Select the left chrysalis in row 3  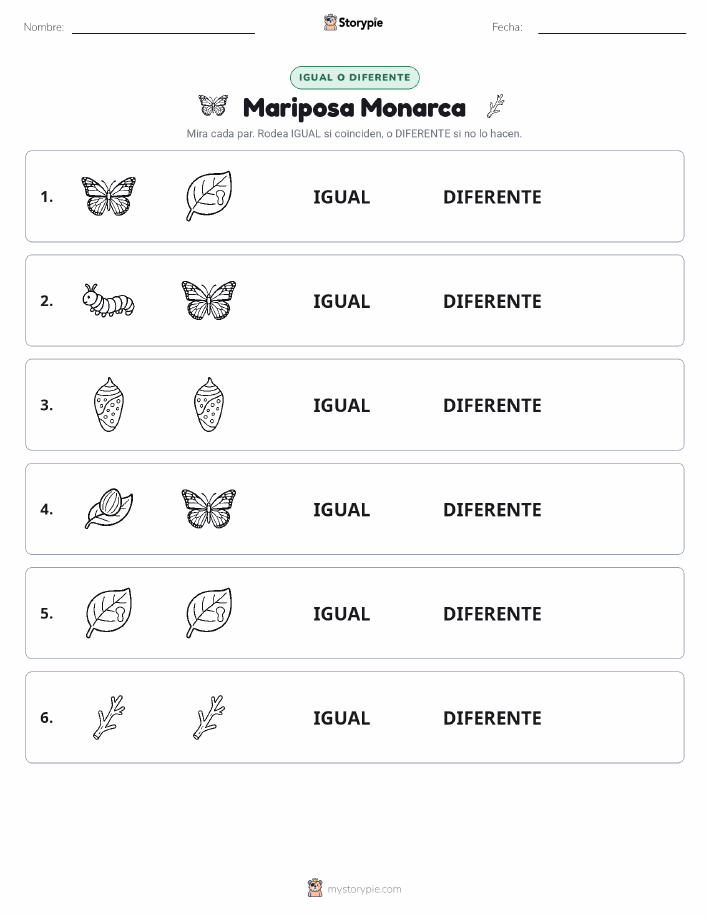pos(108,405)
